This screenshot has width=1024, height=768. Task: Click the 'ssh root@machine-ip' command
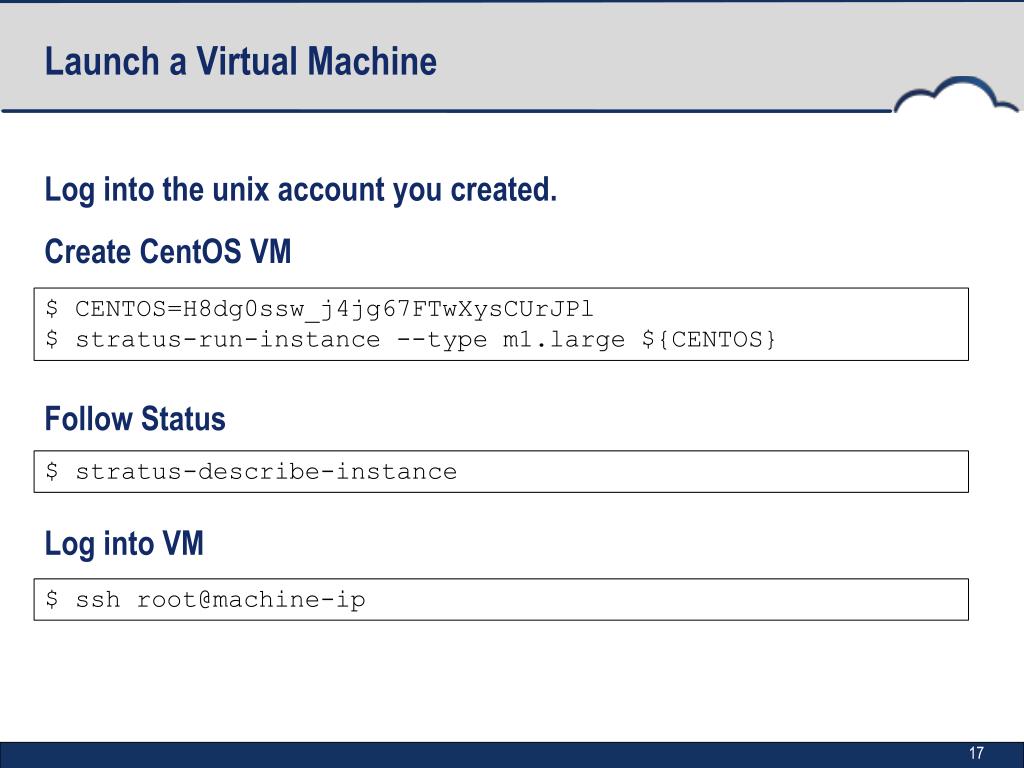pos(206,600)
